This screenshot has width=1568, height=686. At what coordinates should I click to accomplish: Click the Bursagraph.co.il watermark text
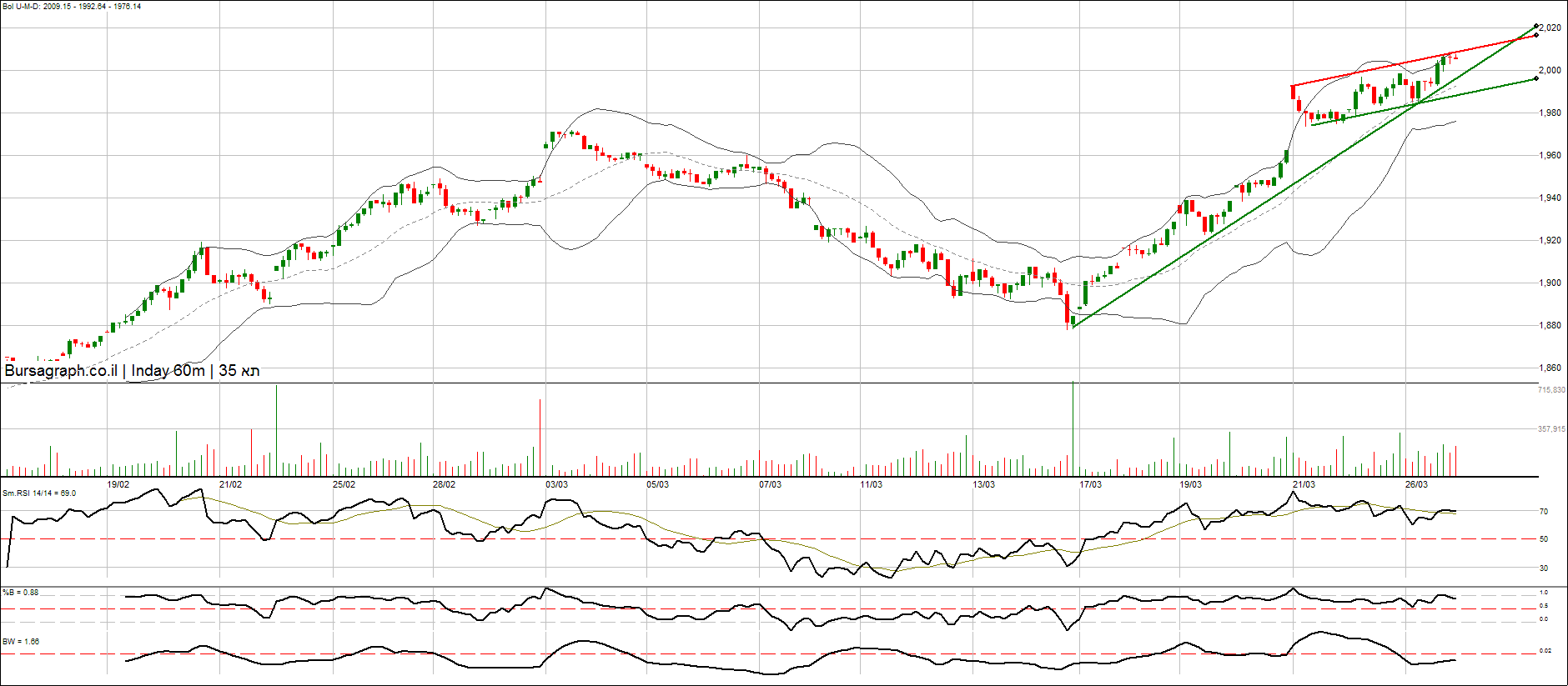coord(61,371)
